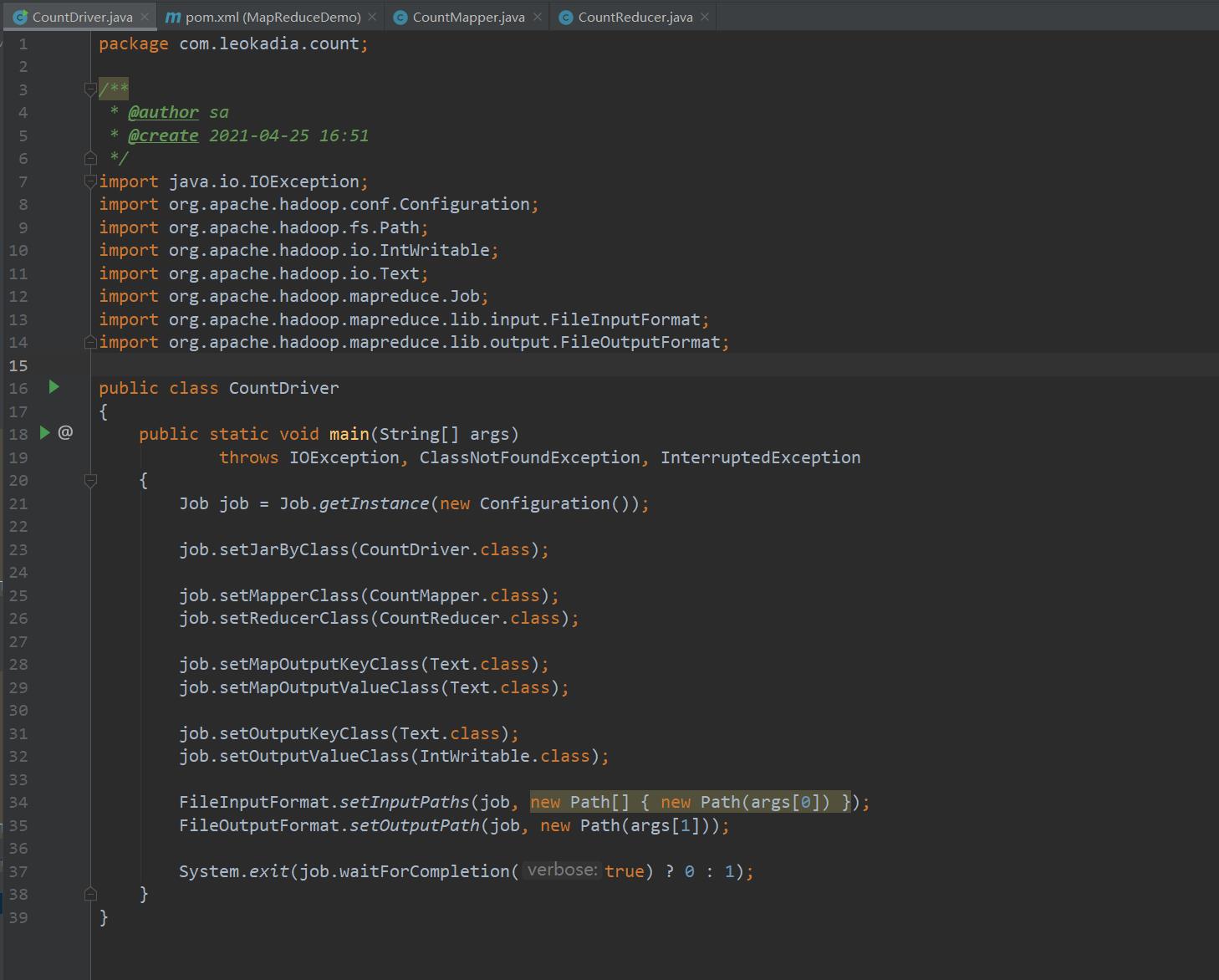
Task: Open the CountReducer.java tab
Action: click(635, 17)
